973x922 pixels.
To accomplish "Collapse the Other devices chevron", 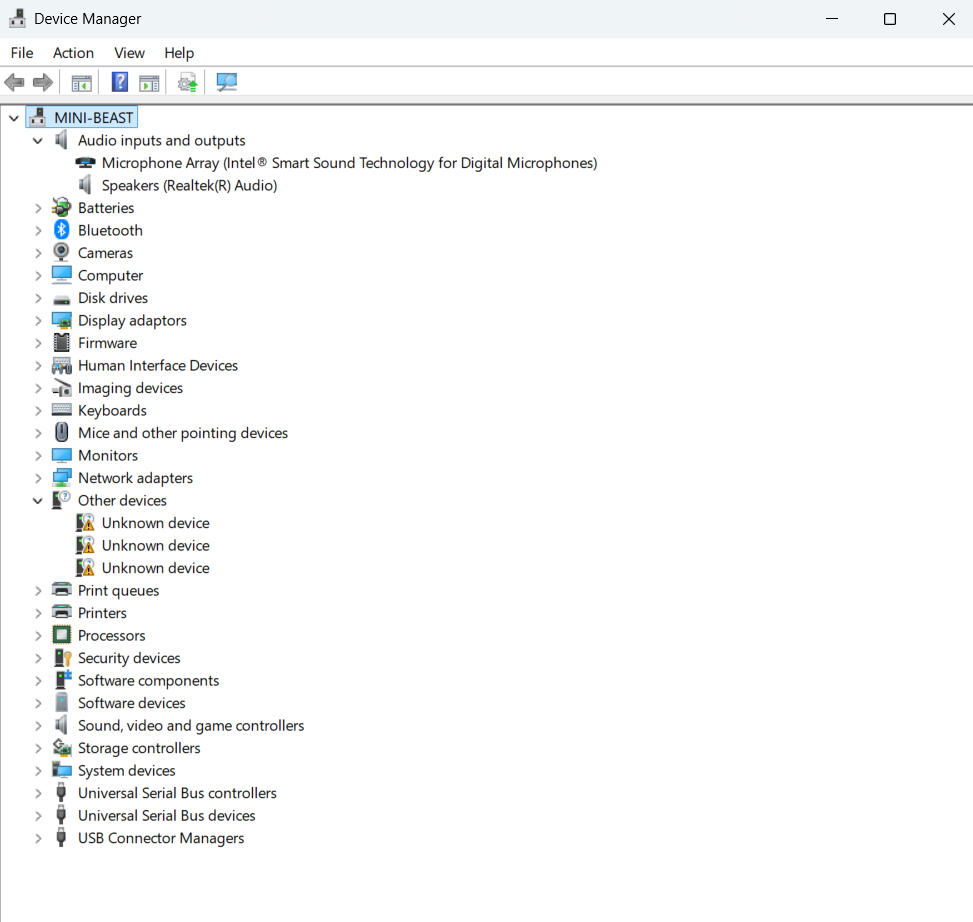I will 38,501.
